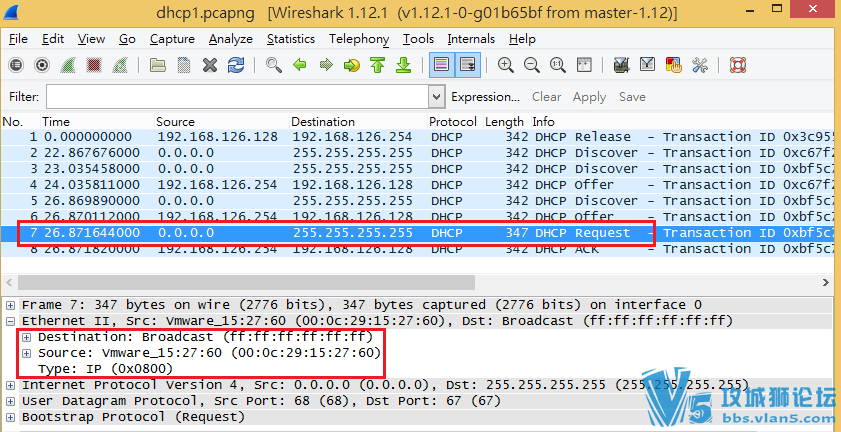Click the Expression... button
Screen dimensions: 841x432
[x=485, y=97]
